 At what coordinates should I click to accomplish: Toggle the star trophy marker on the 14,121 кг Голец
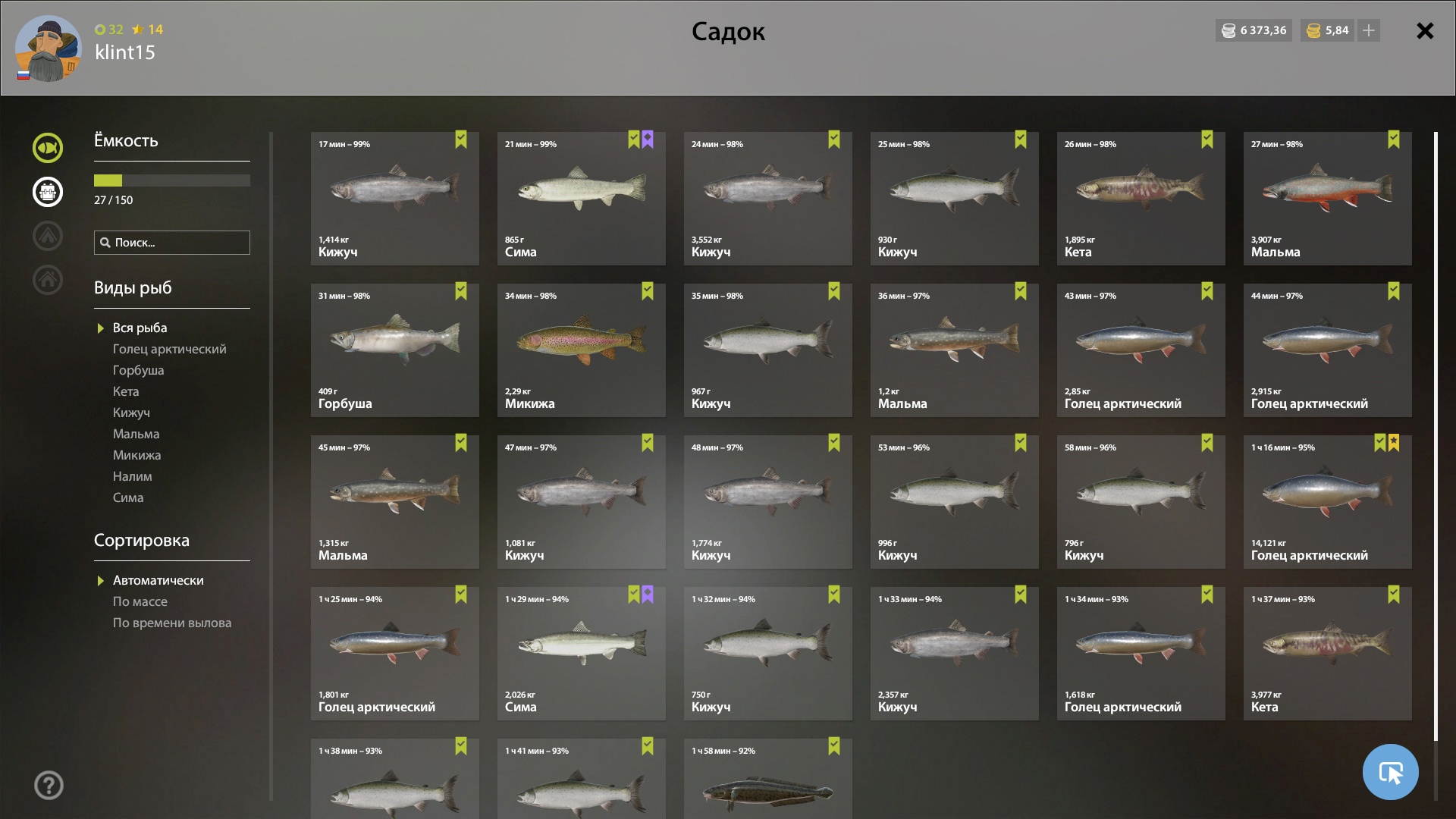(x=1394, y=443)
